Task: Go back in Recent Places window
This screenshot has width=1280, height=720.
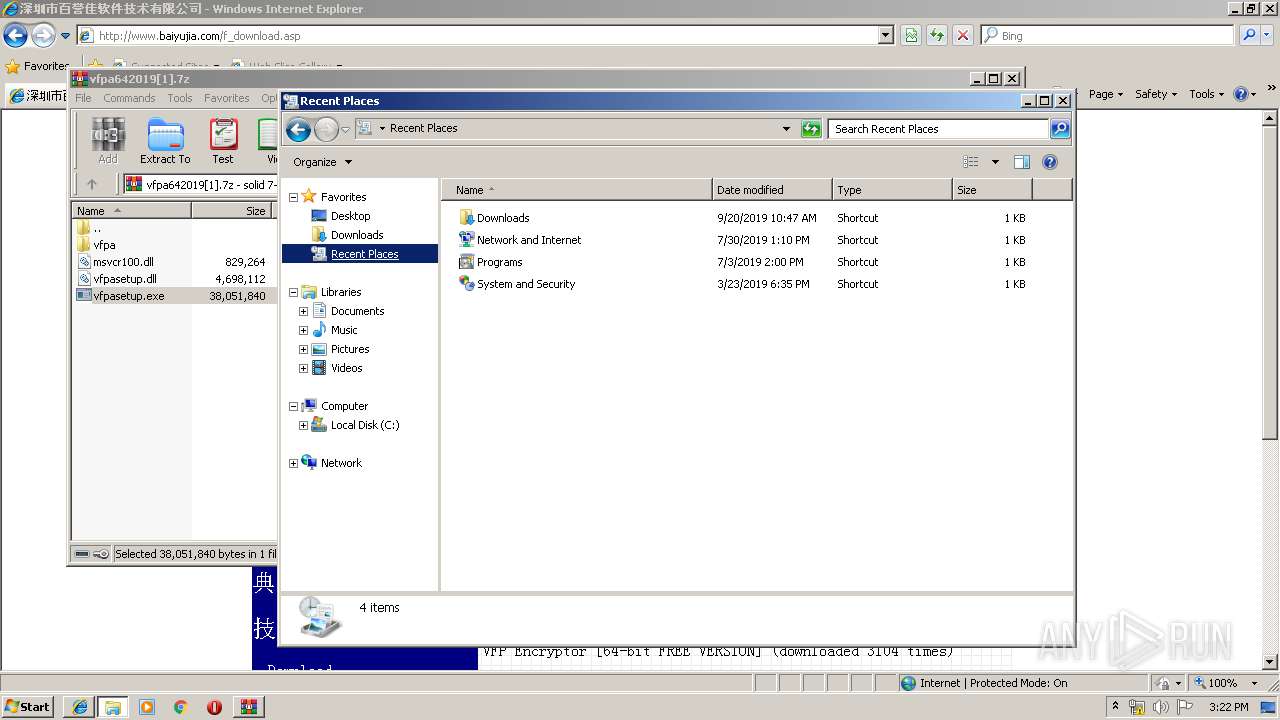Action: click(x=298, y=129)
